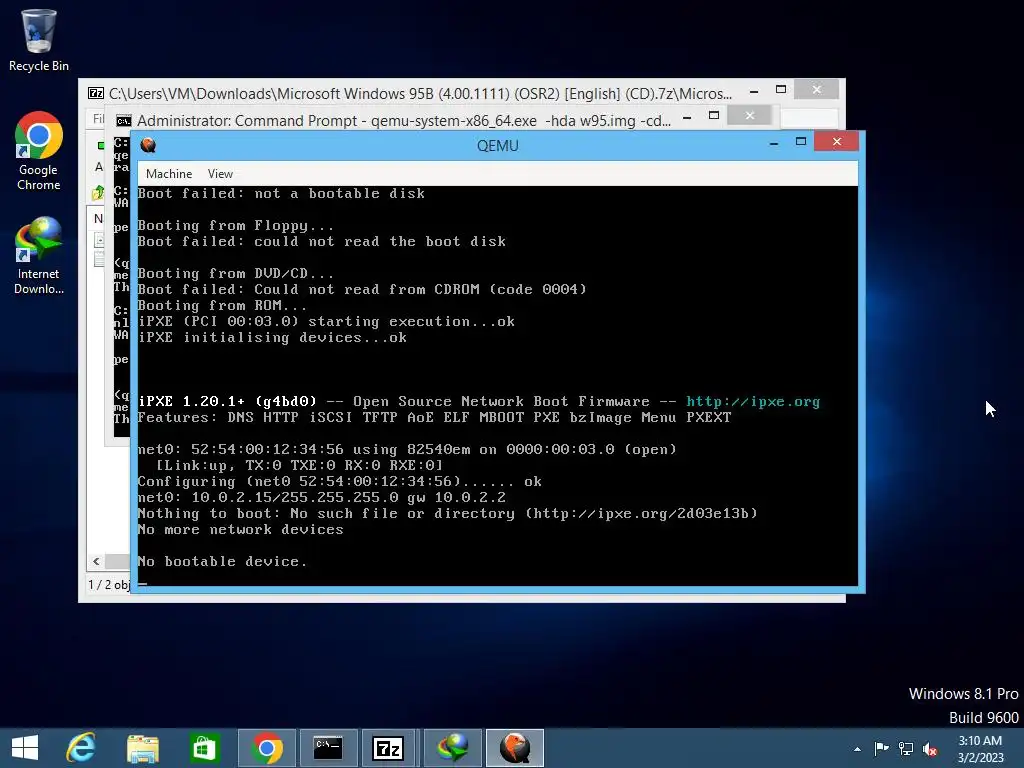
Task: Click the scroll-left arrow in 7-Zip window
Action: tap(97, 561)
